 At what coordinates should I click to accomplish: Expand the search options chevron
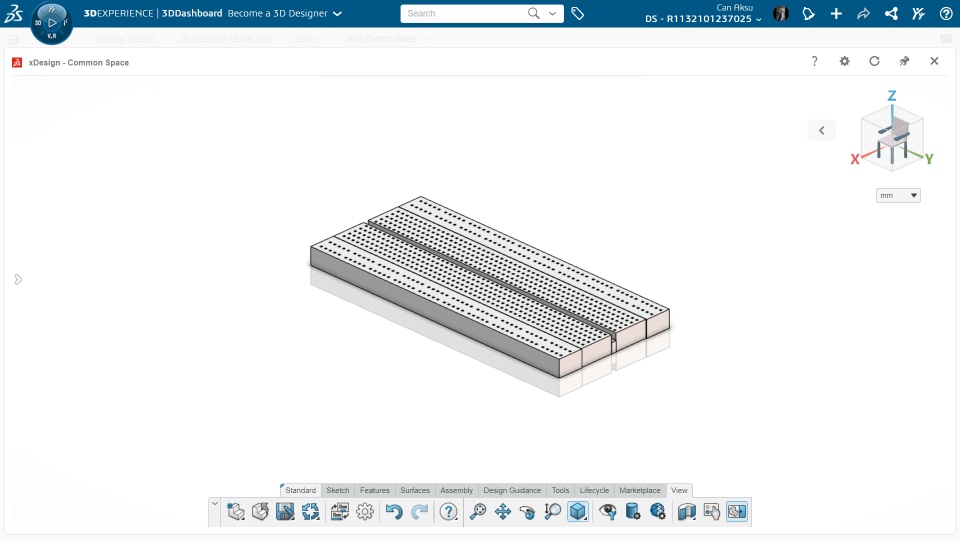pos(552,13)
